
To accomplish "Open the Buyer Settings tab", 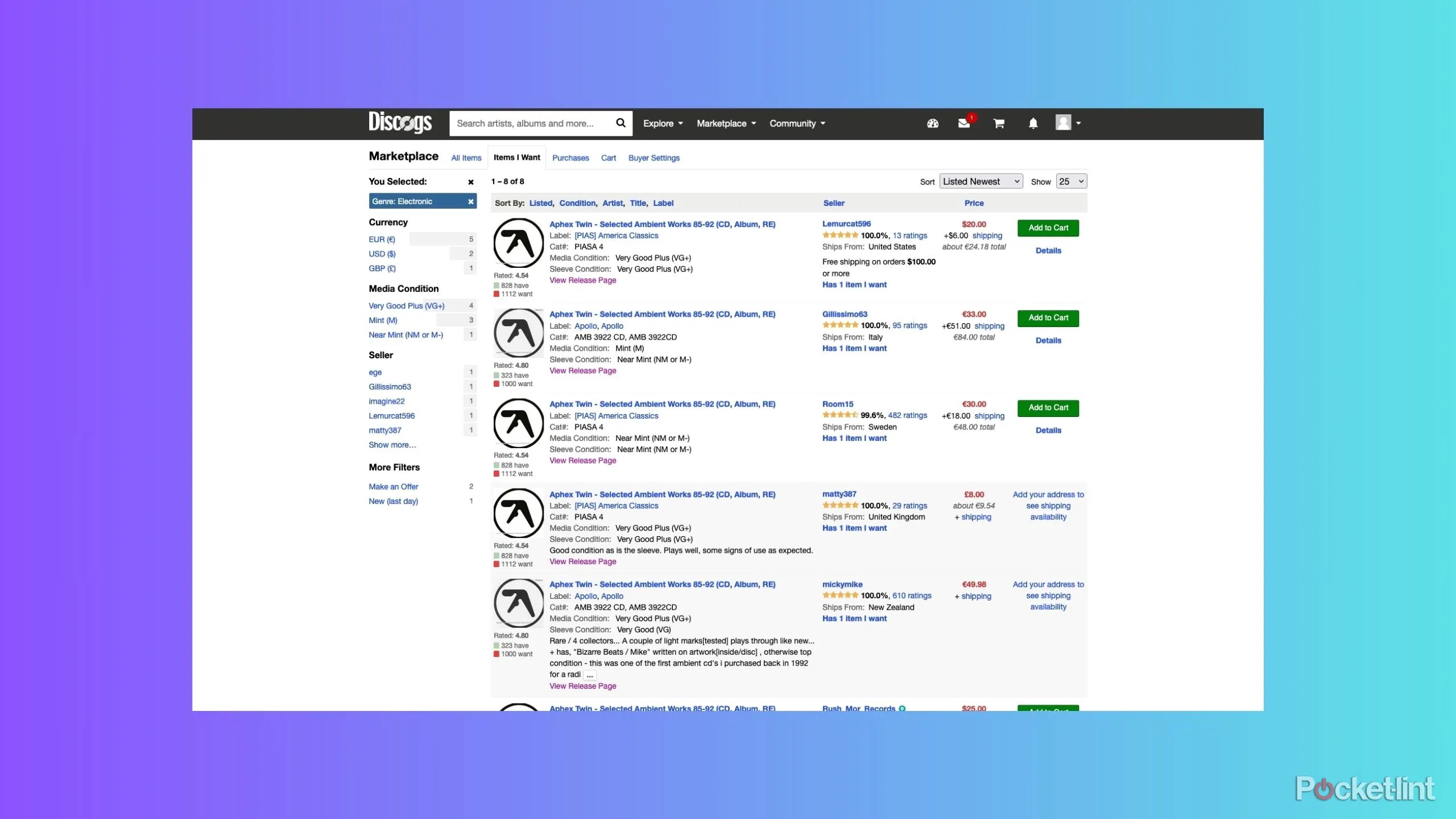I will (x=653, y=158).
